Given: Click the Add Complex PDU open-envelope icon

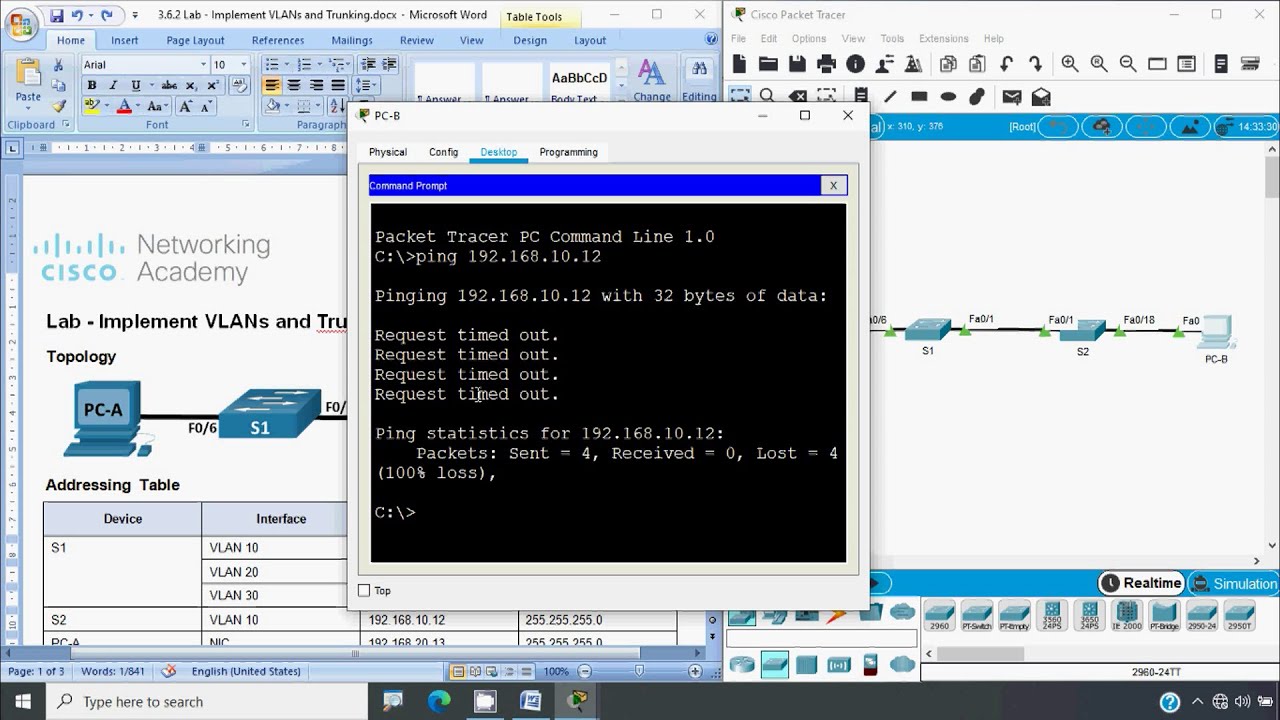Looking at the screenshot, I should pos(1041,97).
